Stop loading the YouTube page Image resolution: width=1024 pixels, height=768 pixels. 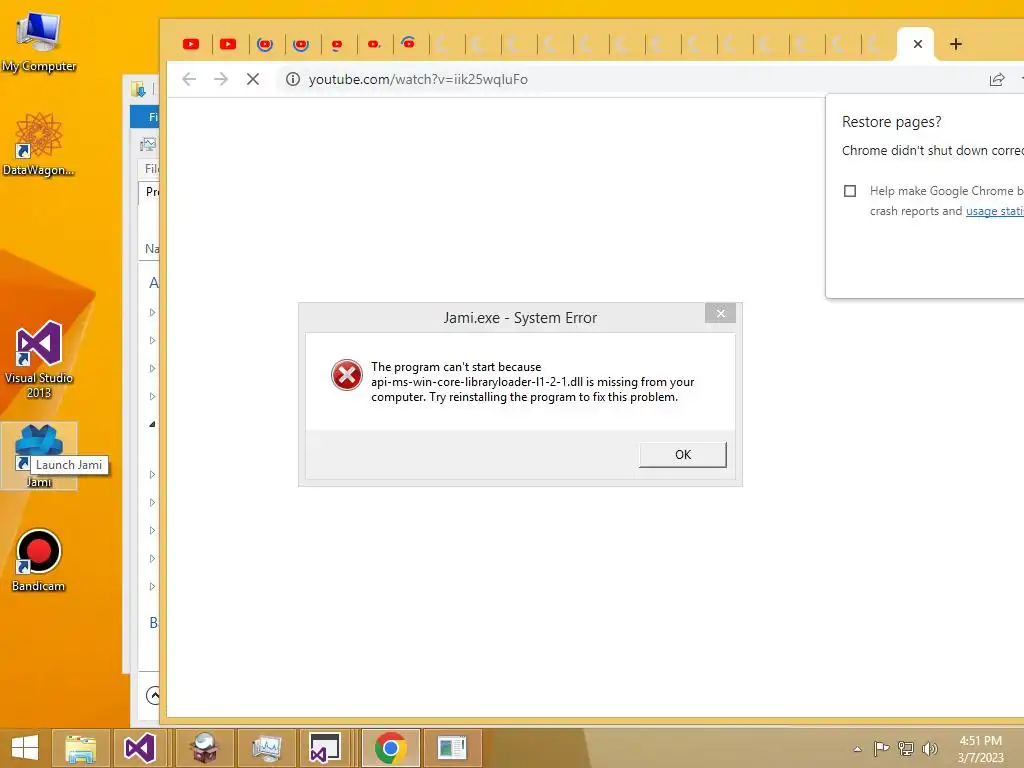253,79
